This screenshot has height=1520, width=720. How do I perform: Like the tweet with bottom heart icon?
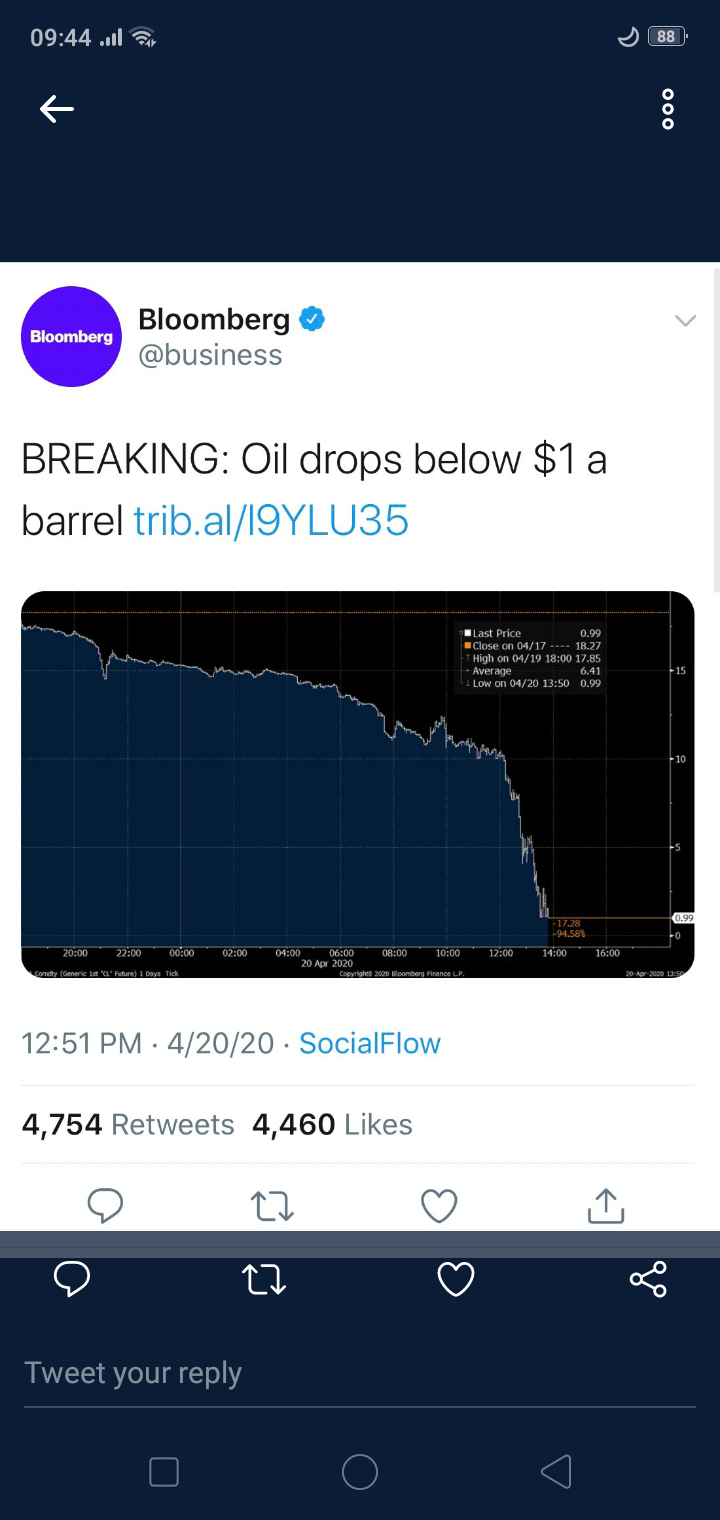click(x=456, y=1279)
